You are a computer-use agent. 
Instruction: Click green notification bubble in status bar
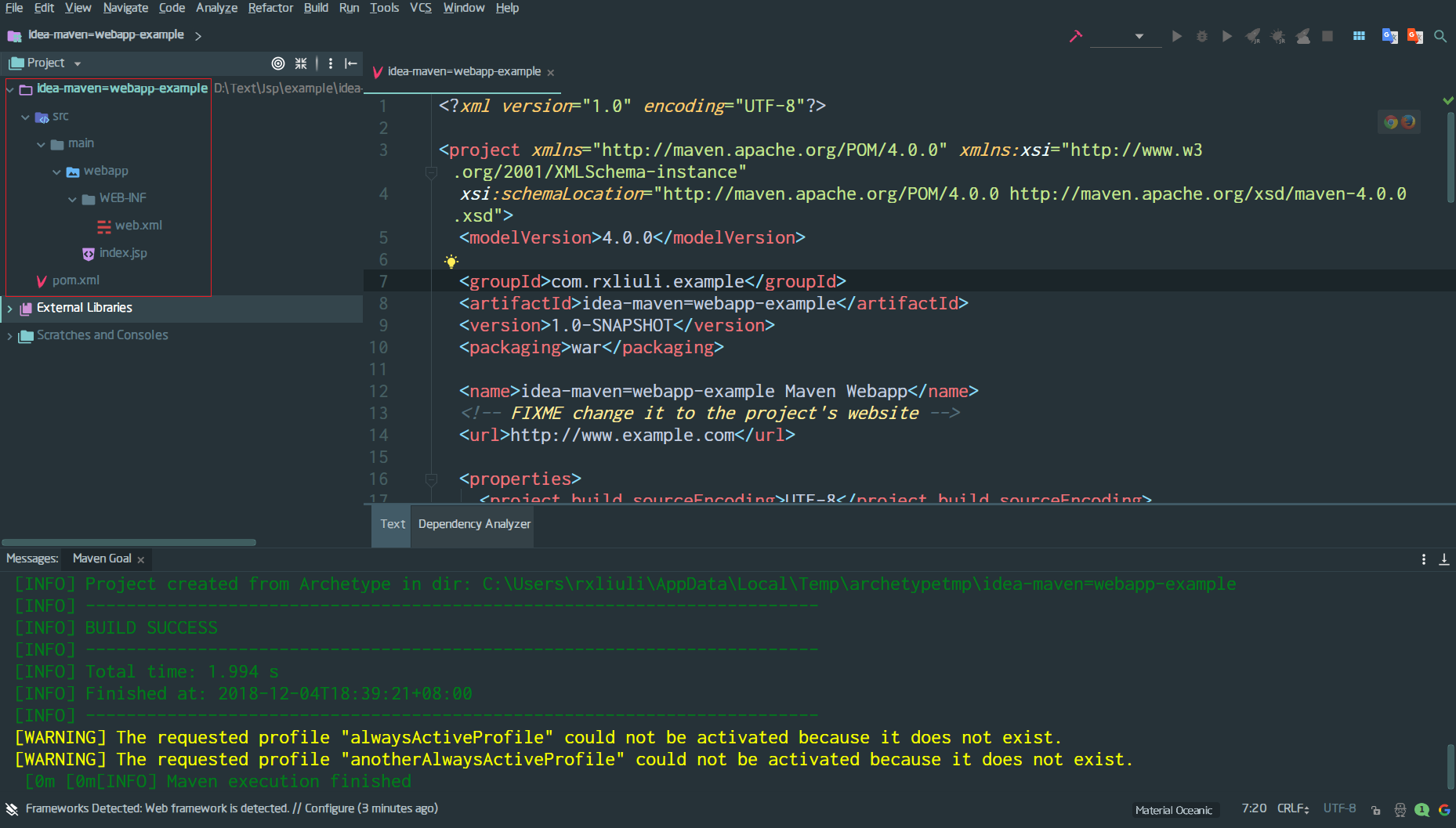(1422, 810)
